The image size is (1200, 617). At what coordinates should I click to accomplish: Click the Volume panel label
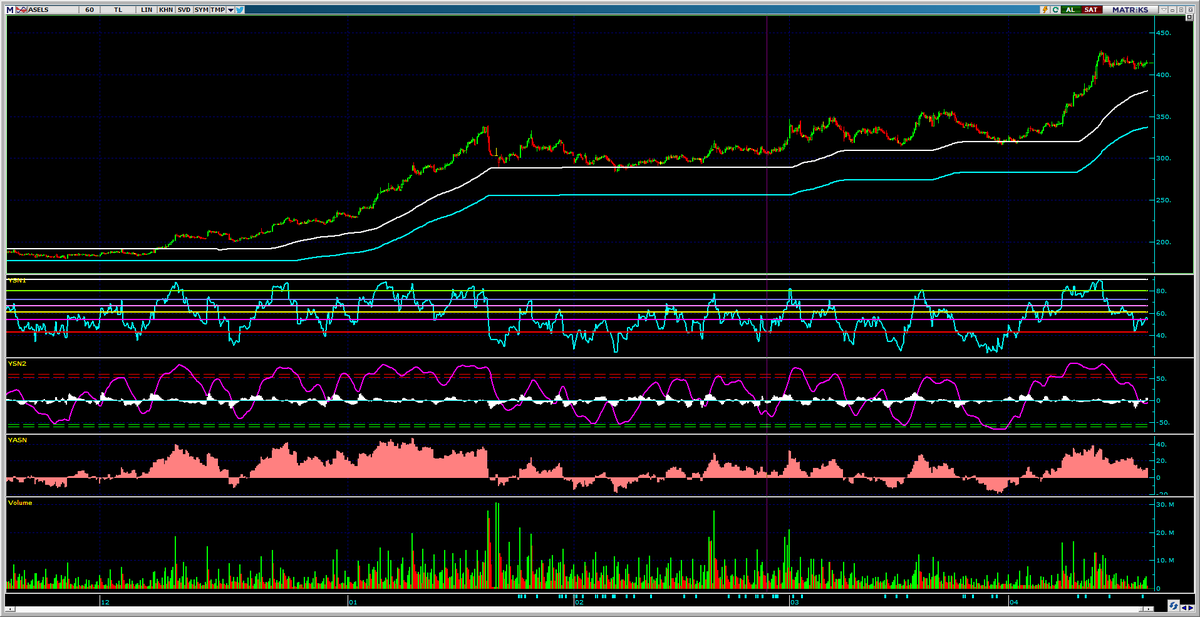point(19,502)
